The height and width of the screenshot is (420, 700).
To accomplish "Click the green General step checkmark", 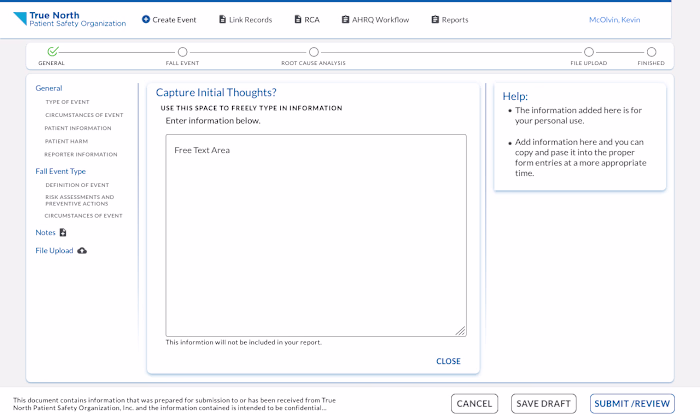I will coord(53,51).
